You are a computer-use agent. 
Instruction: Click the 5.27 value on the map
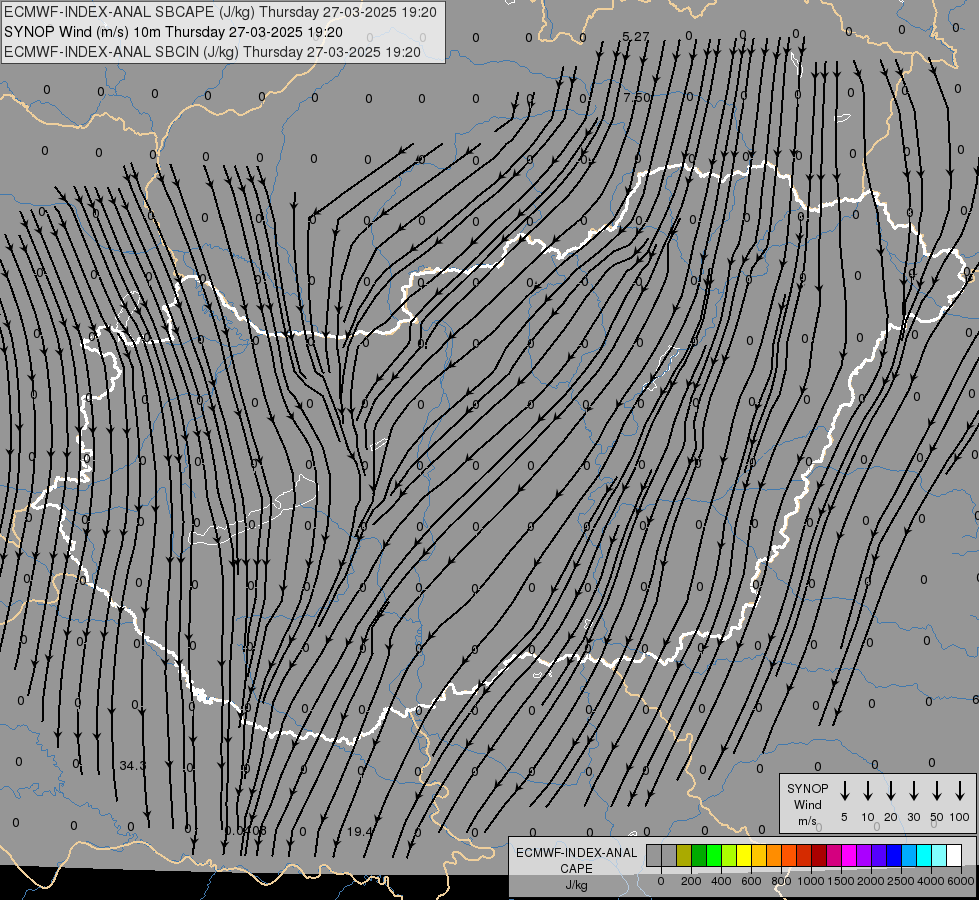[636, 37]
